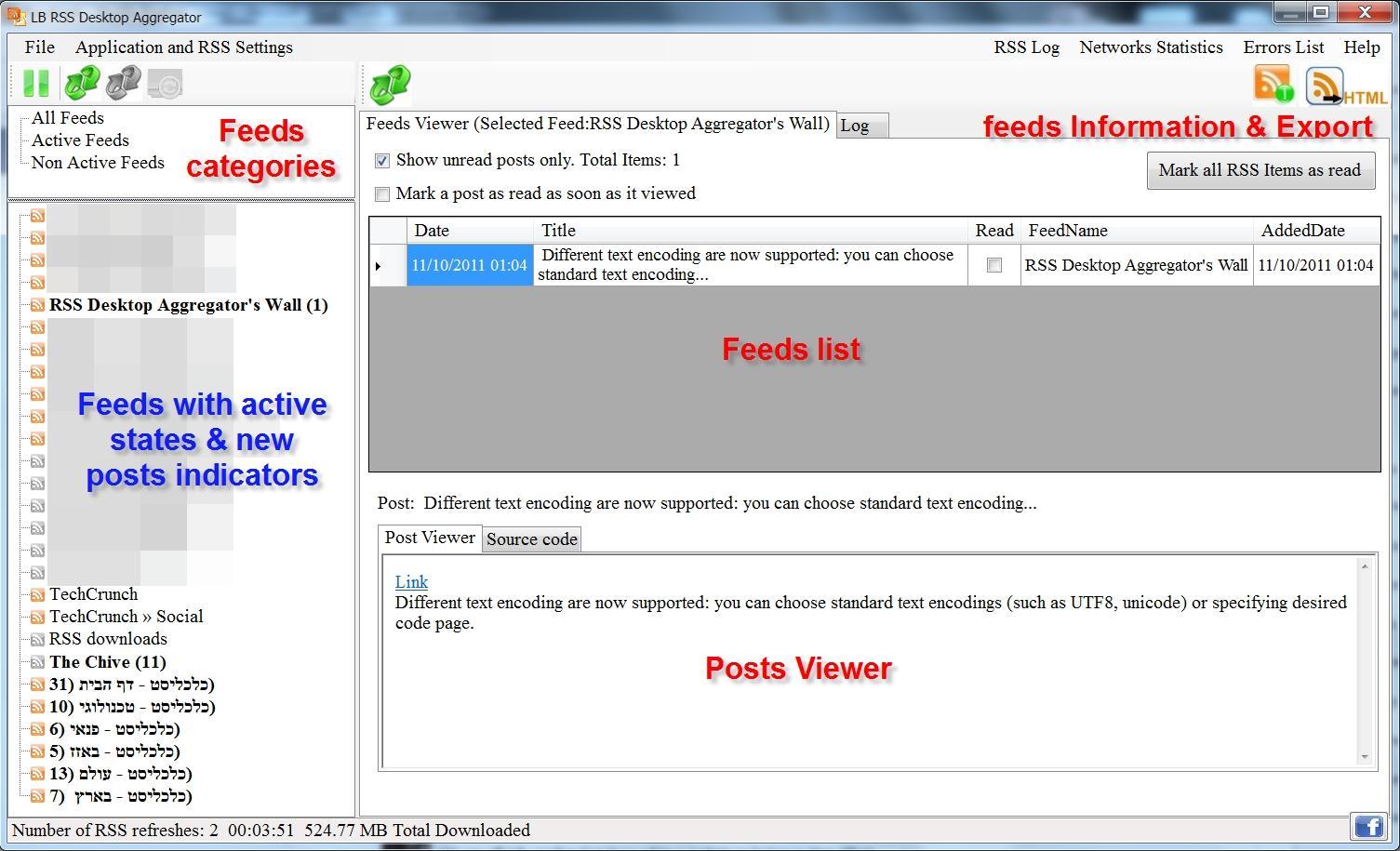Select the Hebrew feed with 13 new posts
The width and height of the screenshot is (1400, 851).
121,774
